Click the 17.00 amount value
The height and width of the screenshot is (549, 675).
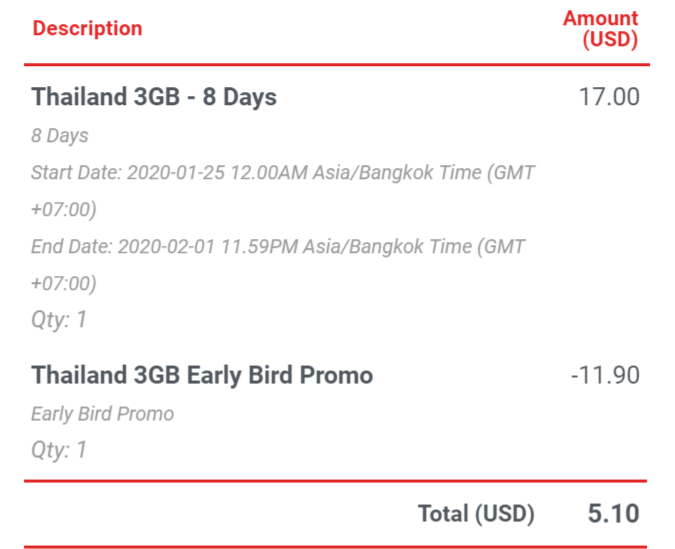pos(609,96)
